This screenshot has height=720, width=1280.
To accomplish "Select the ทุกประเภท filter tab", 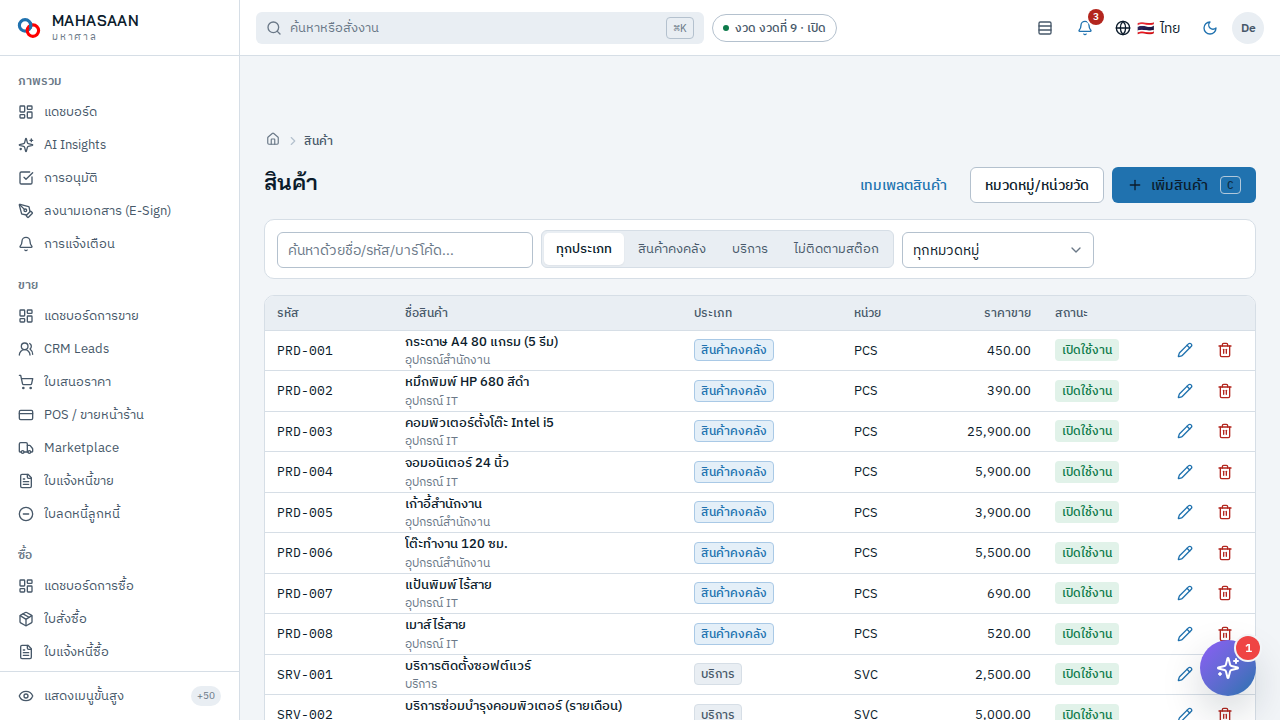I will tap(584, 249).
